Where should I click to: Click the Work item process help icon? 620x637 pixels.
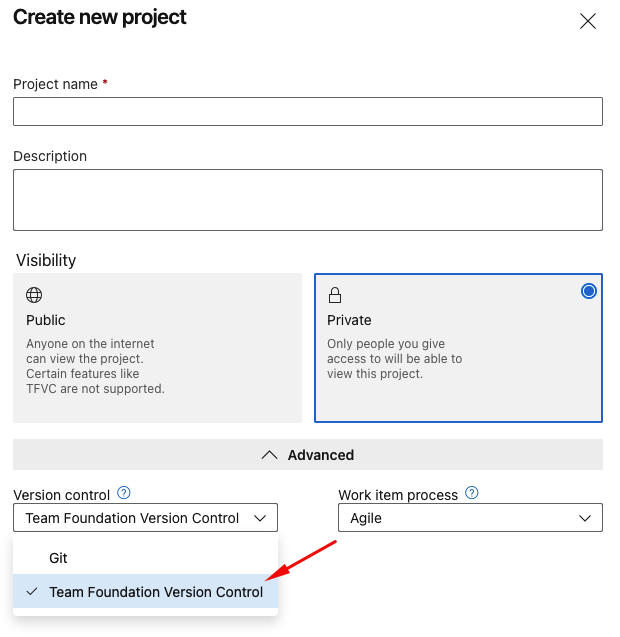pyautogui.click(x=472, y=493)
